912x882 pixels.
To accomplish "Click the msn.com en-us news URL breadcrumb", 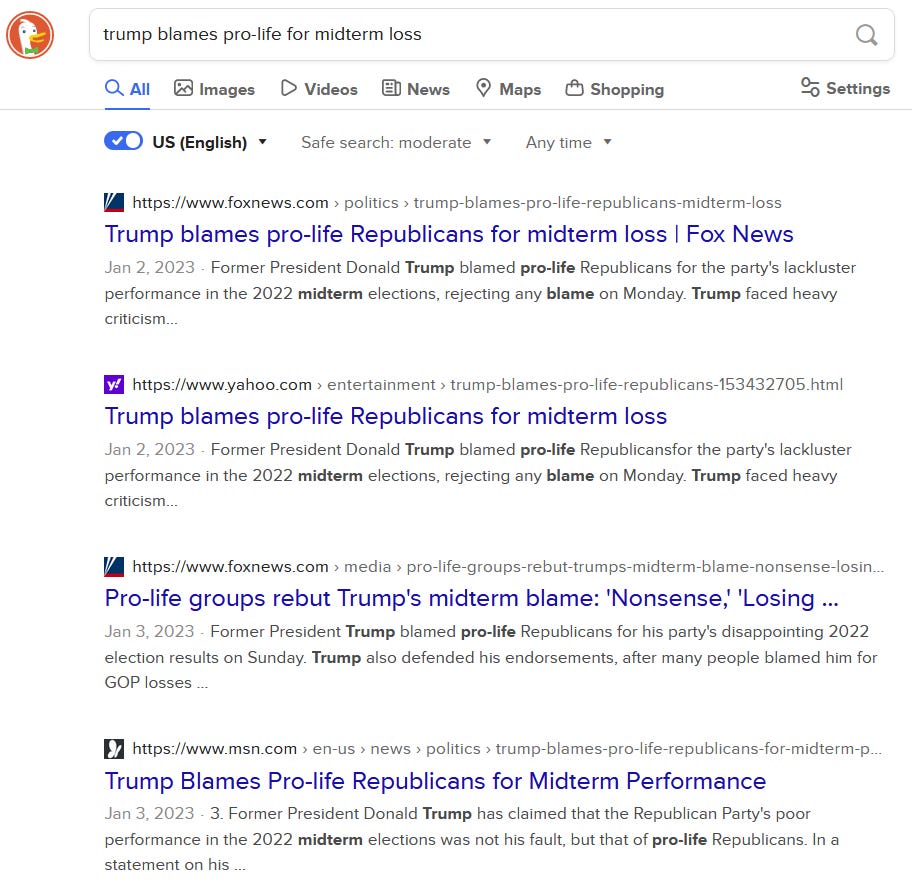I will (x=507, y=749).
